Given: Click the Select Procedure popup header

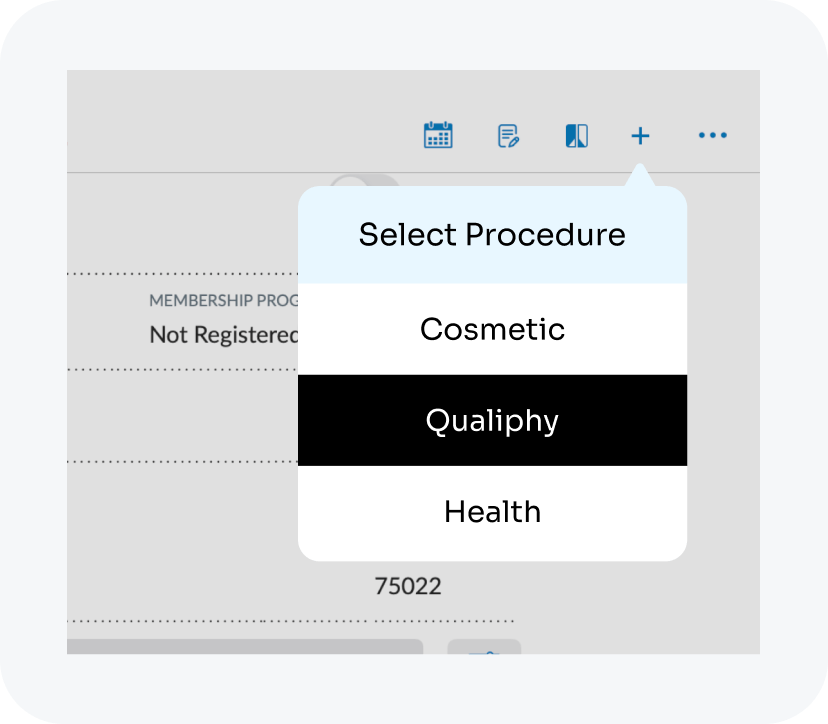Looking at the screenshot, I should (x=492, y=235).
